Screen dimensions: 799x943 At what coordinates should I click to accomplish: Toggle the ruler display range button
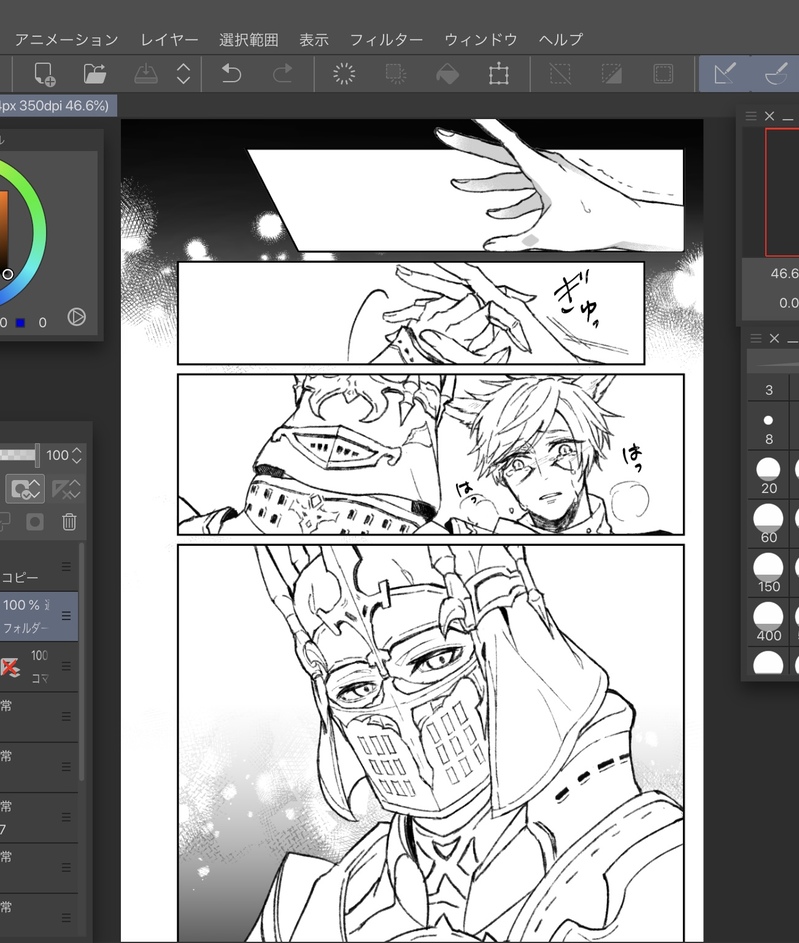[x=66, y=488]
